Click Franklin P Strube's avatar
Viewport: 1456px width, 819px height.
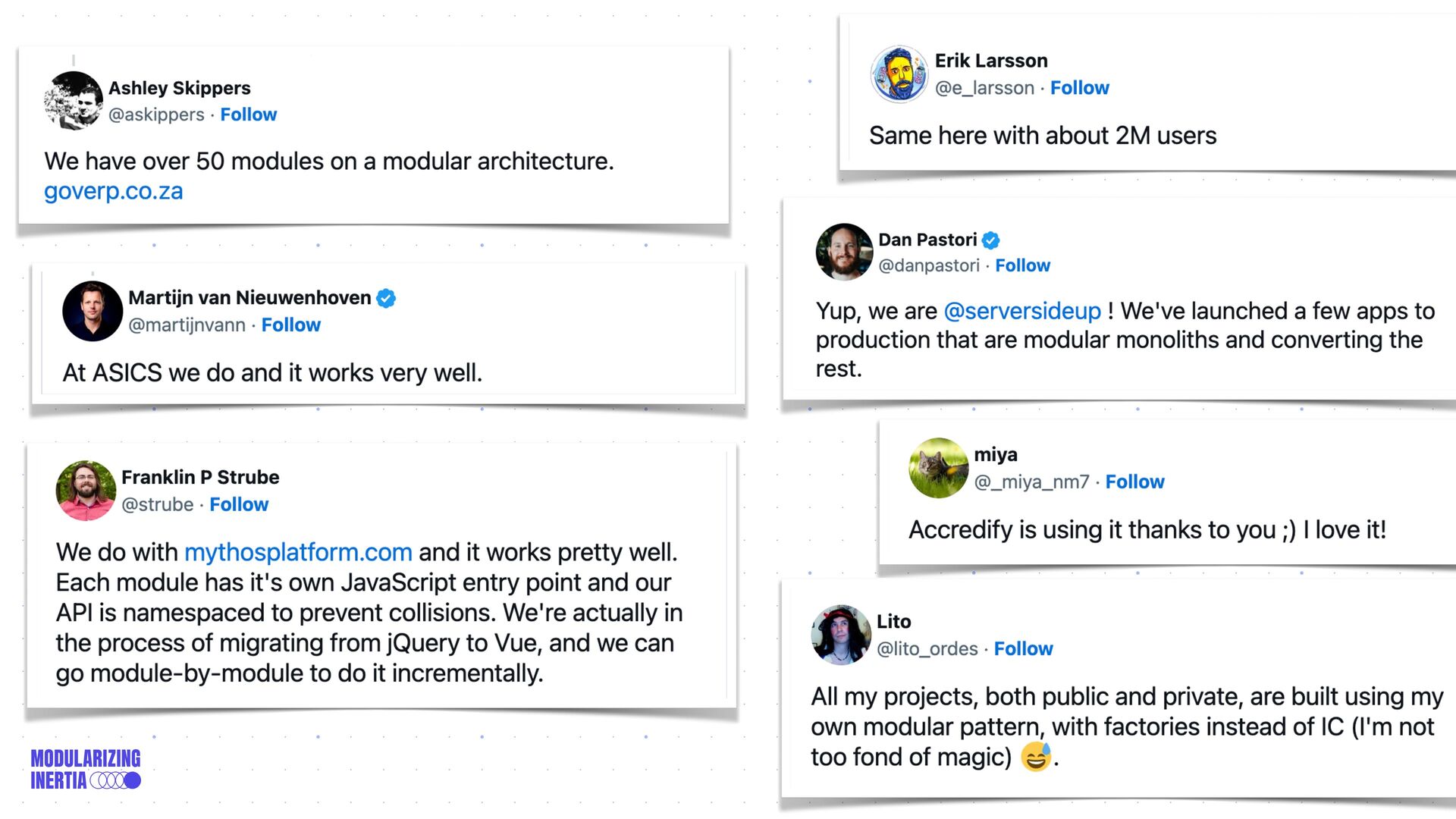pos(86,491)
